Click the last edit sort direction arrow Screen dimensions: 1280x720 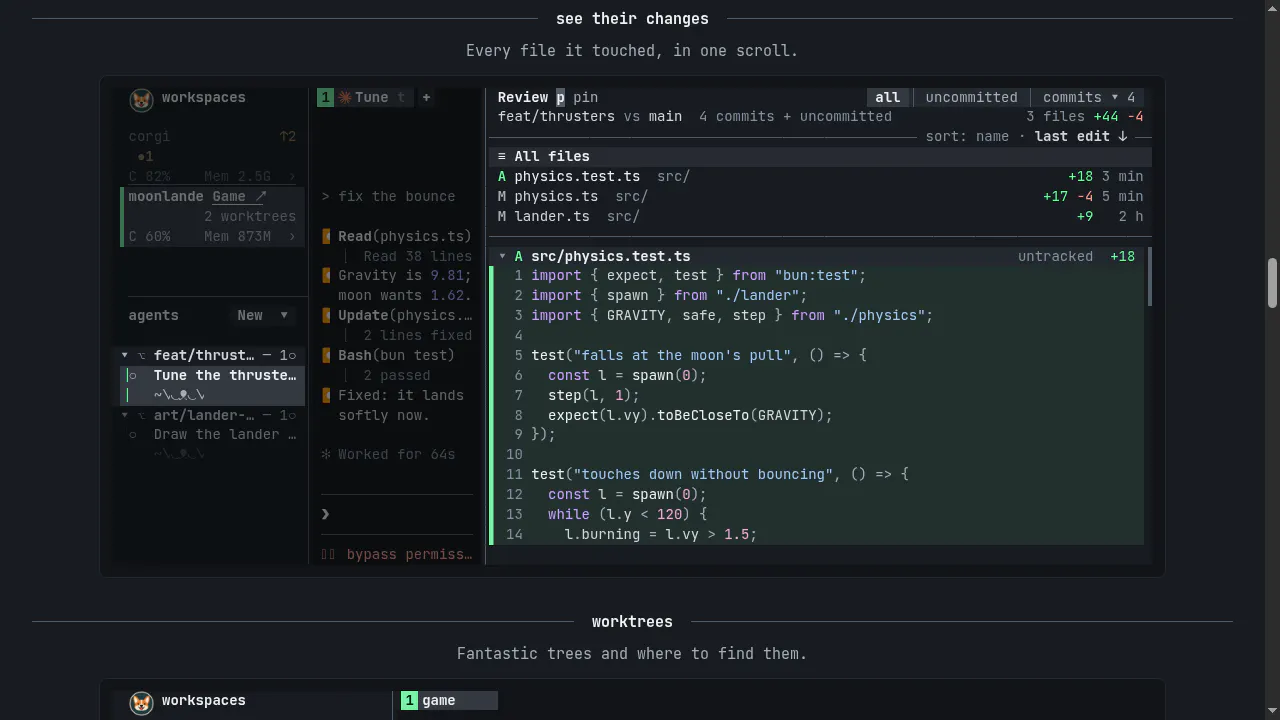click(x=1123, y=136)
